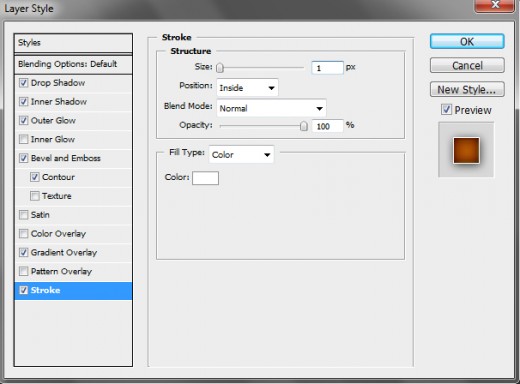
Task: Open the Fill Type dropdown set to Color
Action: point(241,154)
